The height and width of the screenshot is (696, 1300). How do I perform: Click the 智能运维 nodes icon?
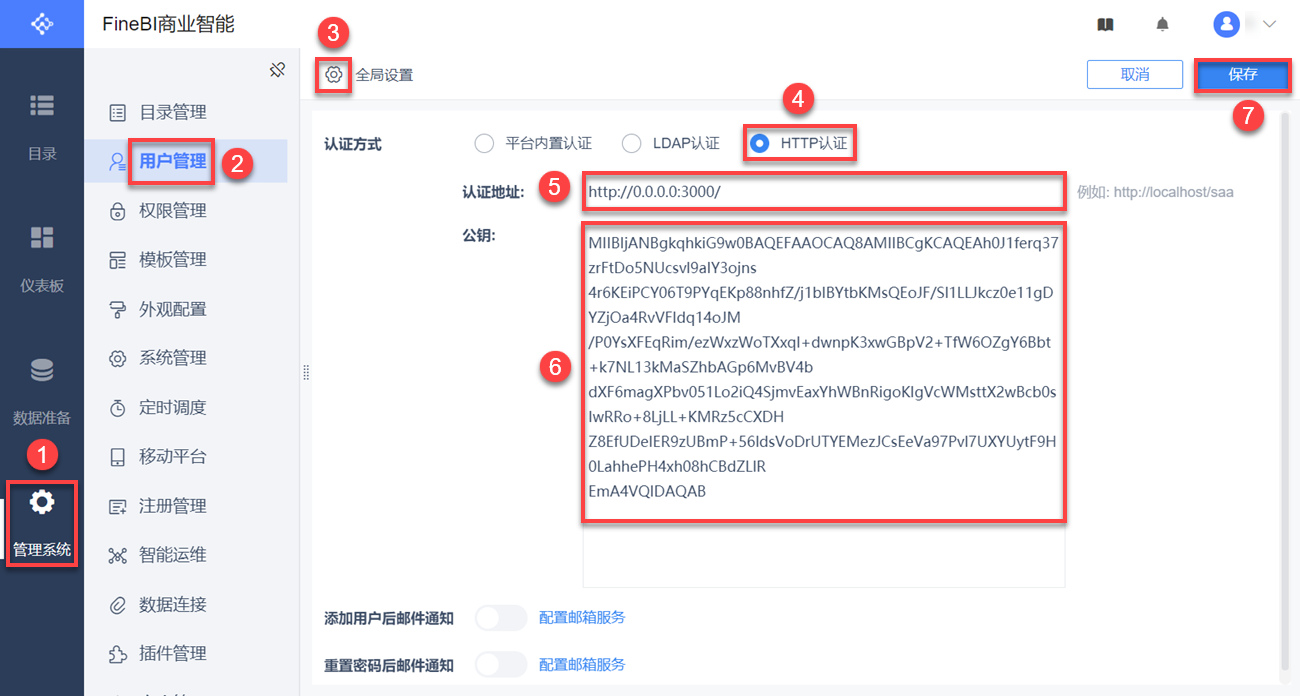118,555
